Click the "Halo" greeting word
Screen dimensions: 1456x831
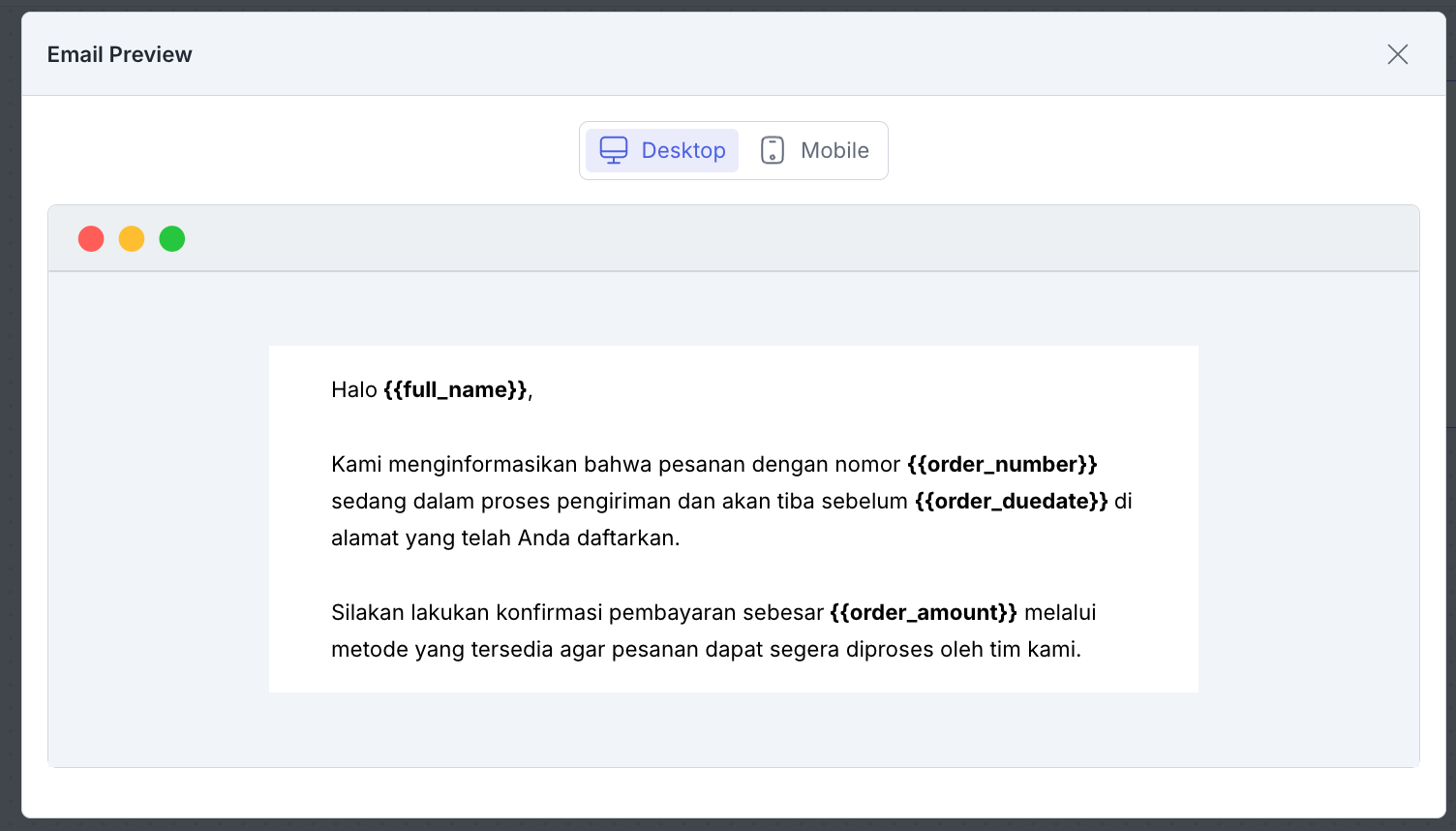click(x=353, y=389)
